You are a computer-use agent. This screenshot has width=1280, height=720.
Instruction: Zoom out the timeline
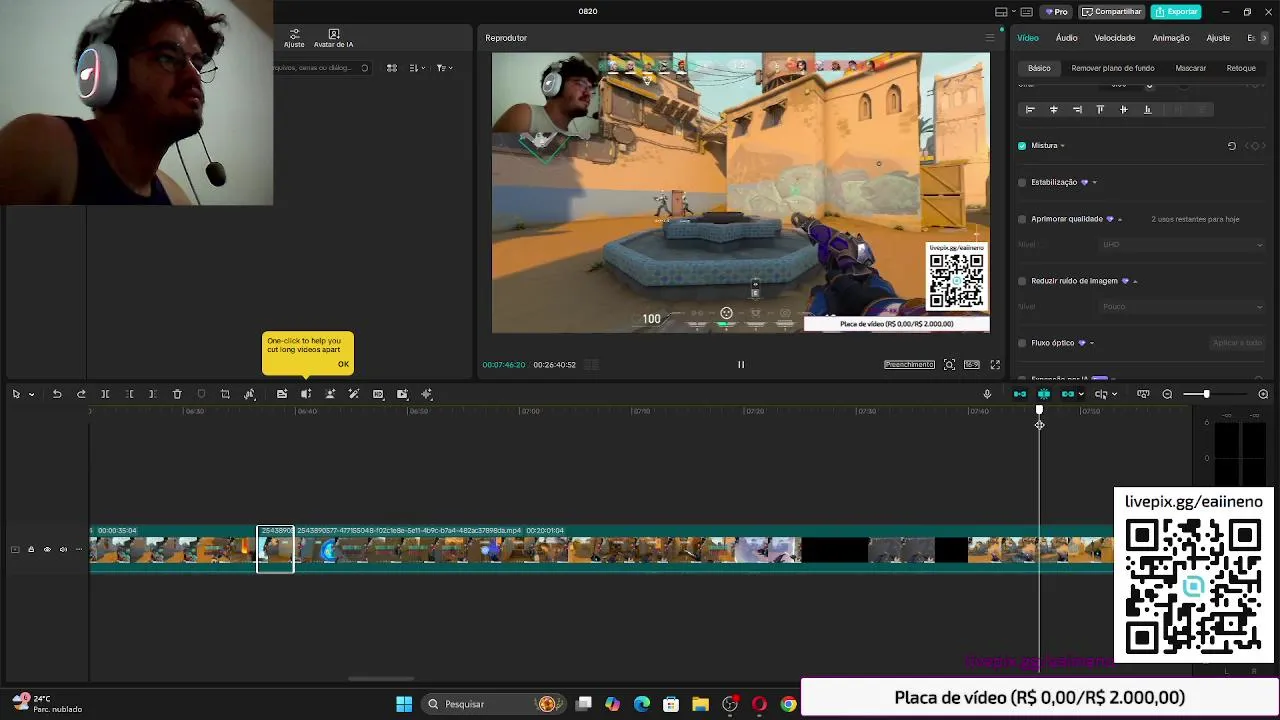[x=1167, y=394]
